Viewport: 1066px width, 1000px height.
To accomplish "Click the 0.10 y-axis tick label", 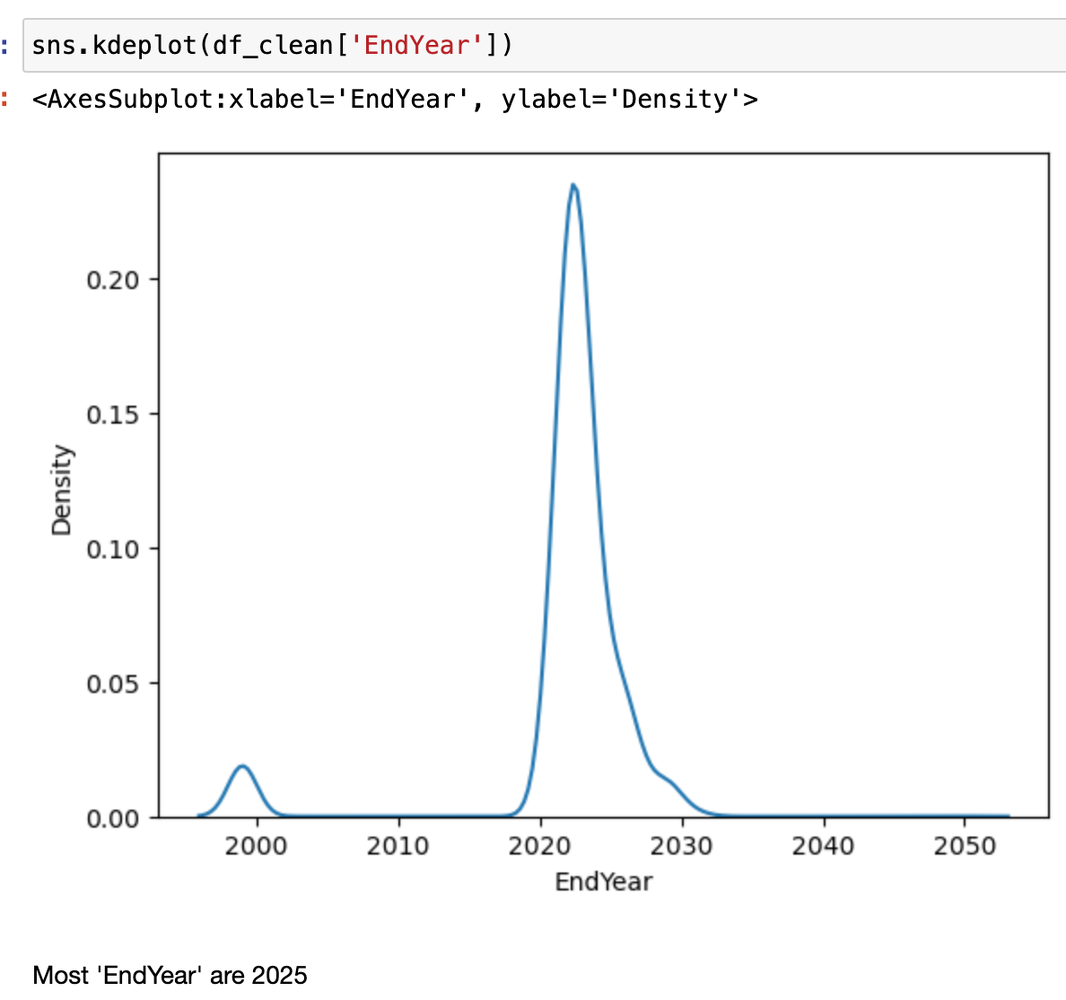I will click(x=112, y=549).
